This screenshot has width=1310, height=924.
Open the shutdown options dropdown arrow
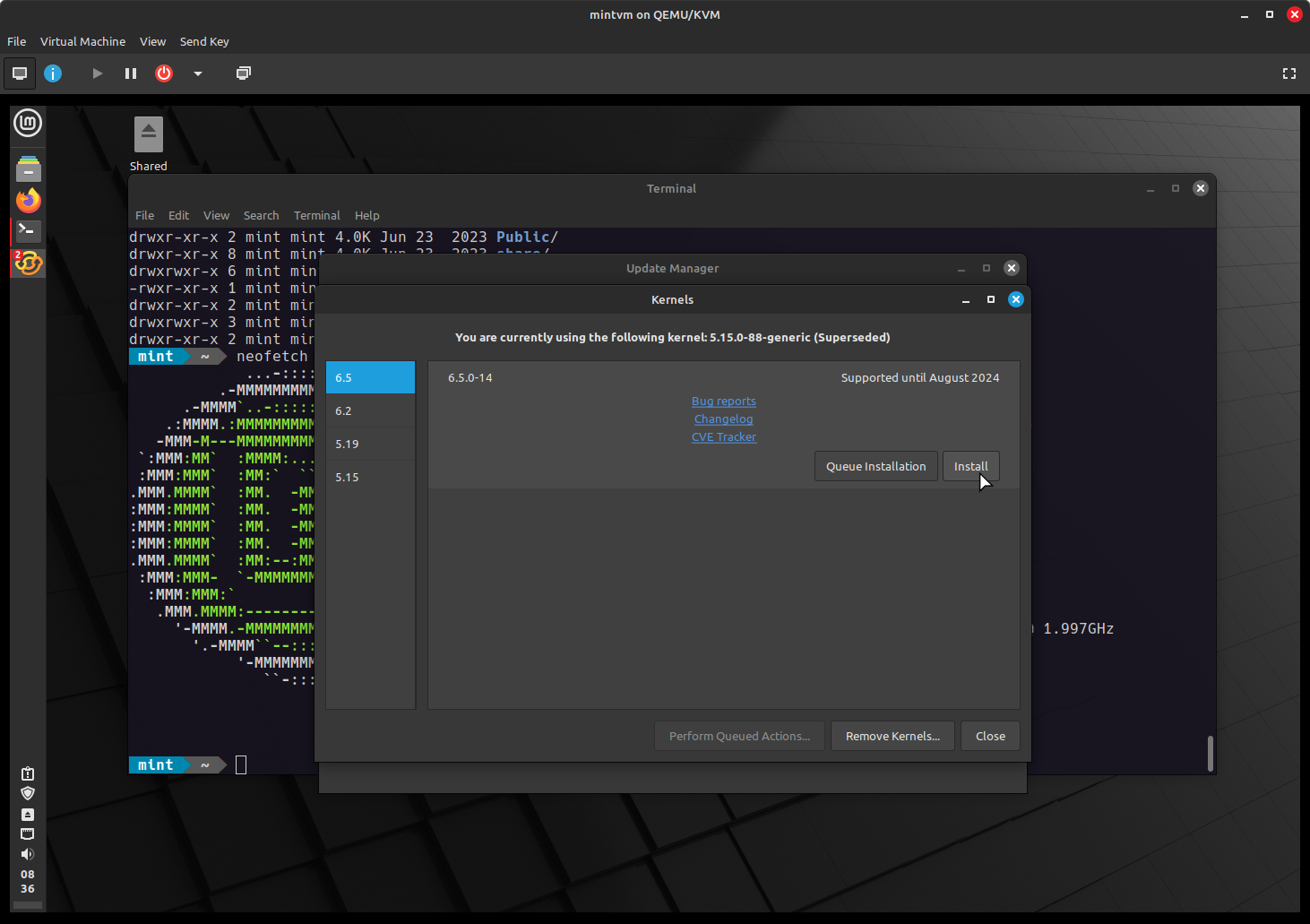click(198, 73)
